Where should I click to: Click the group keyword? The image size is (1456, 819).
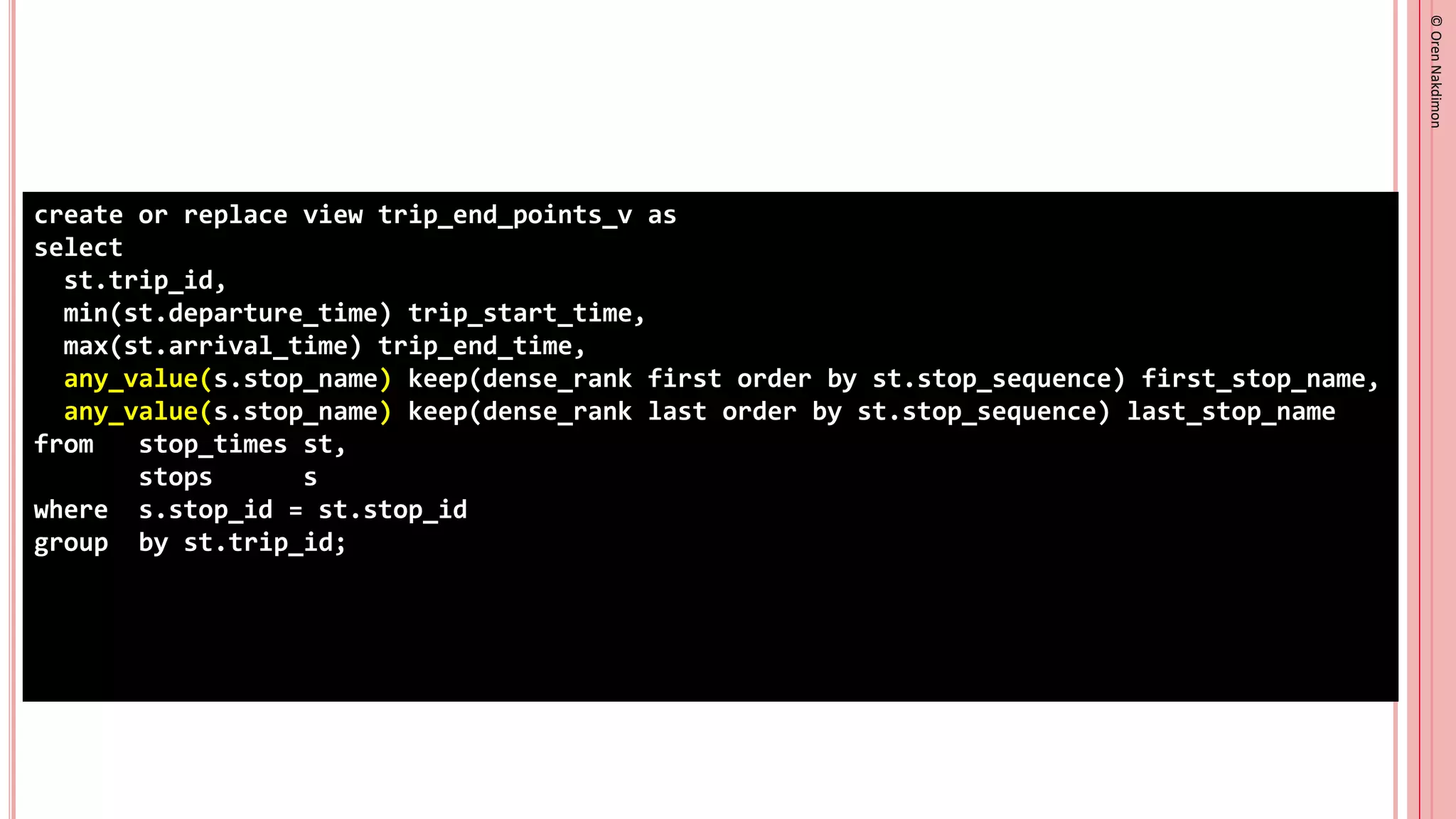pos(71,544)
